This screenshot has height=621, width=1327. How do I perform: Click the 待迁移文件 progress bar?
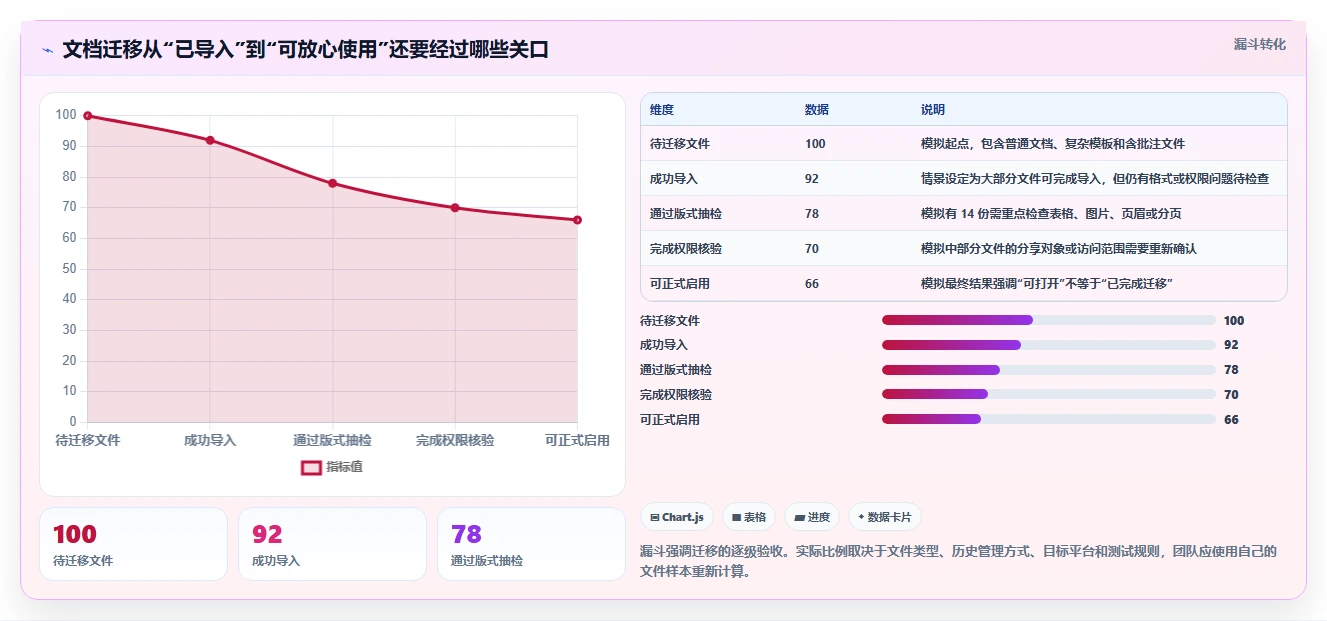1049,320
